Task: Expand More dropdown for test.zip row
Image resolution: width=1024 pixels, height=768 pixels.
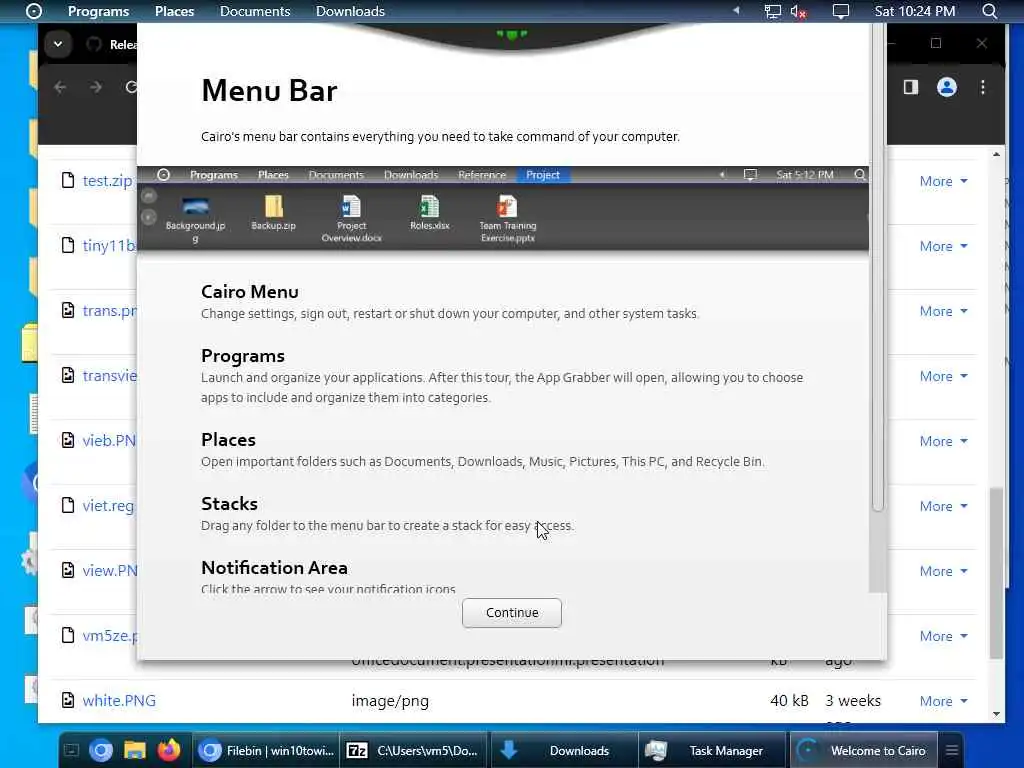Action: click(943, 181)
